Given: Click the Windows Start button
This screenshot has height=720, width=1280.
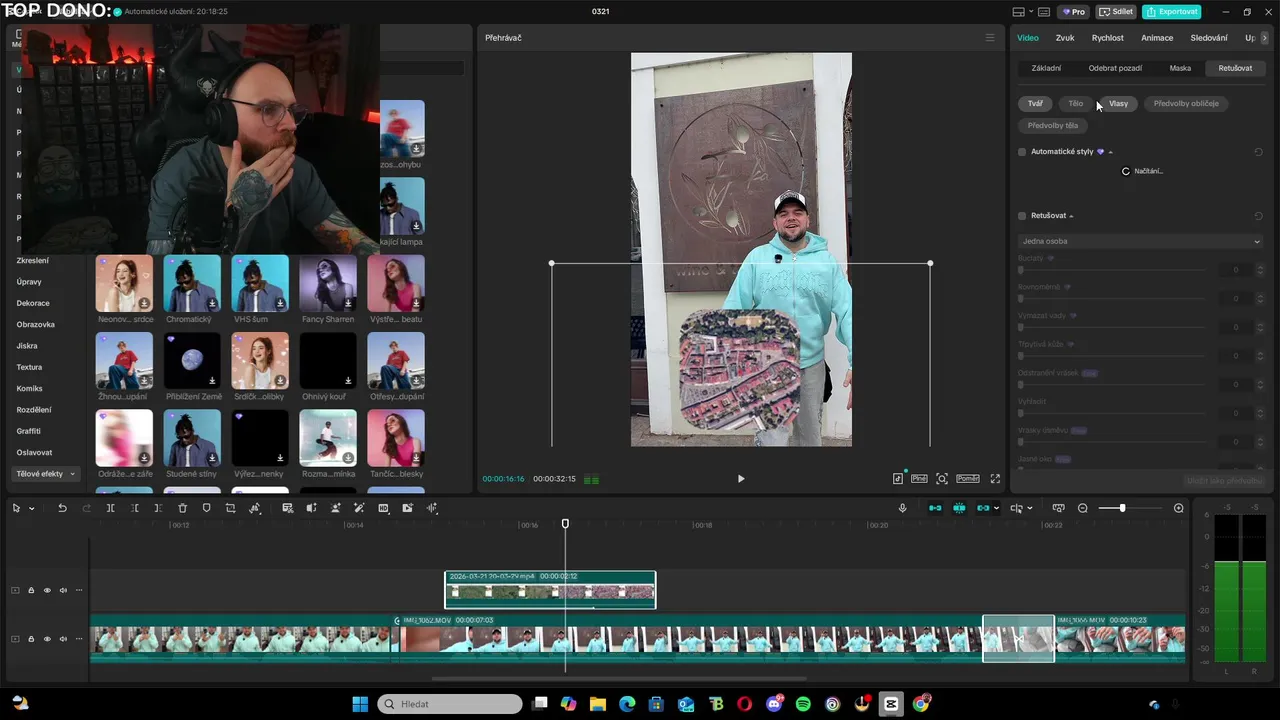Looking at the screenshot, I should [x=360, y=704].
